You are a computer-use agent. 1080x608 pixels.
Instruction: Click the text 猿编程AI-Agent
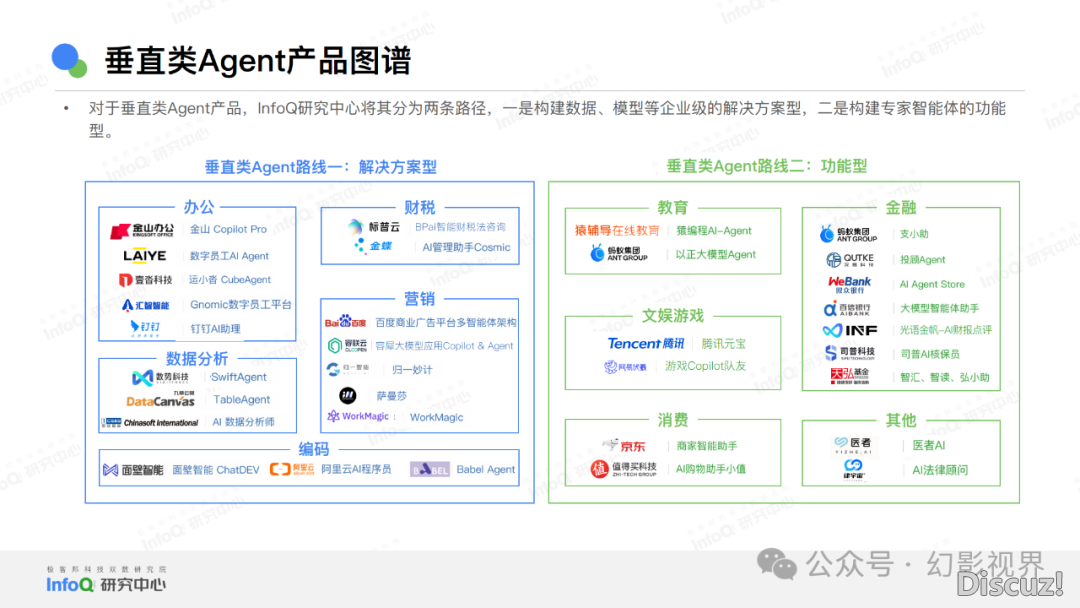coord(714,231)
